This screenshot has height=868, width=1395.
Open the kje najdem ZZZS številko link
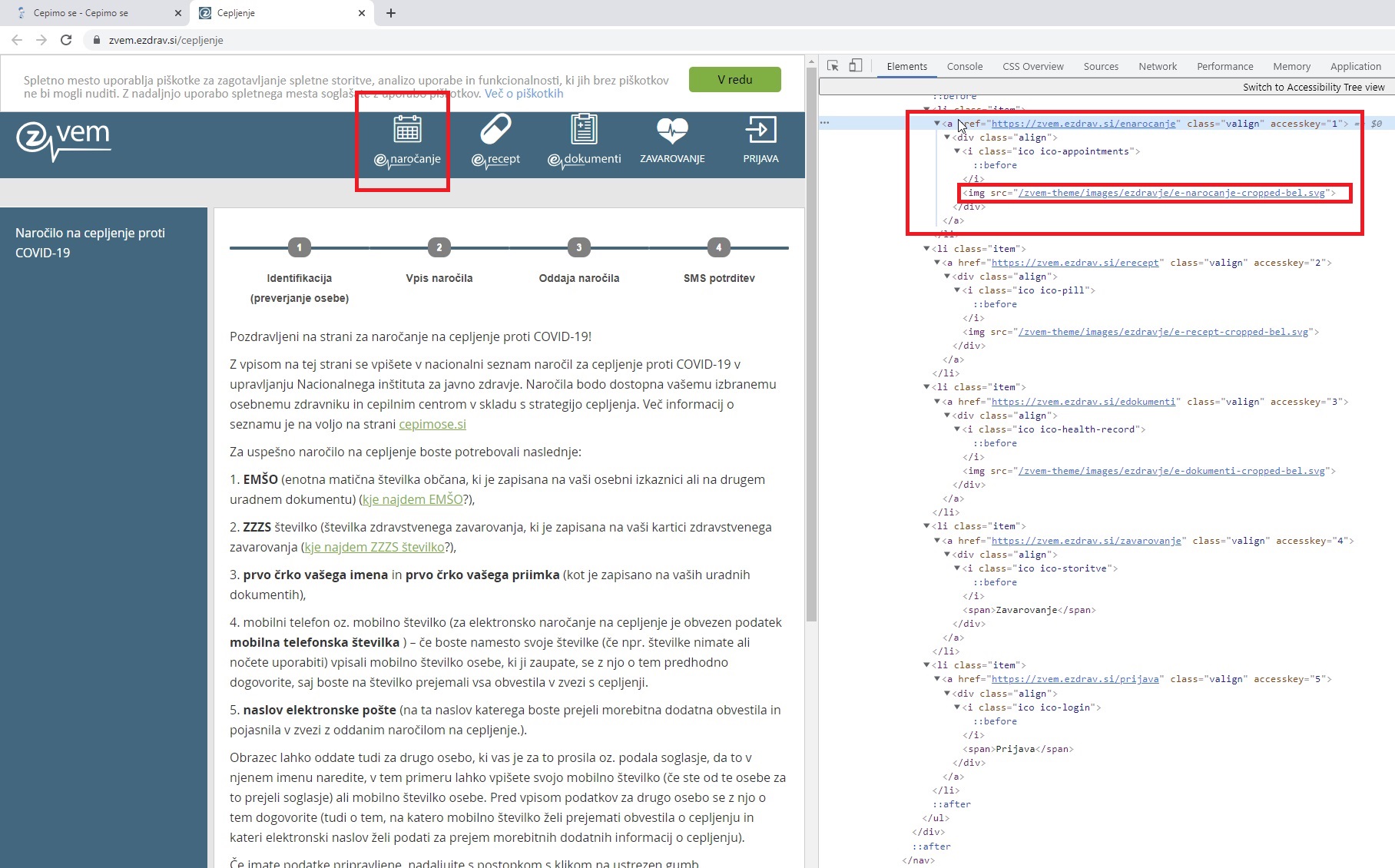[x=375, y=547]
